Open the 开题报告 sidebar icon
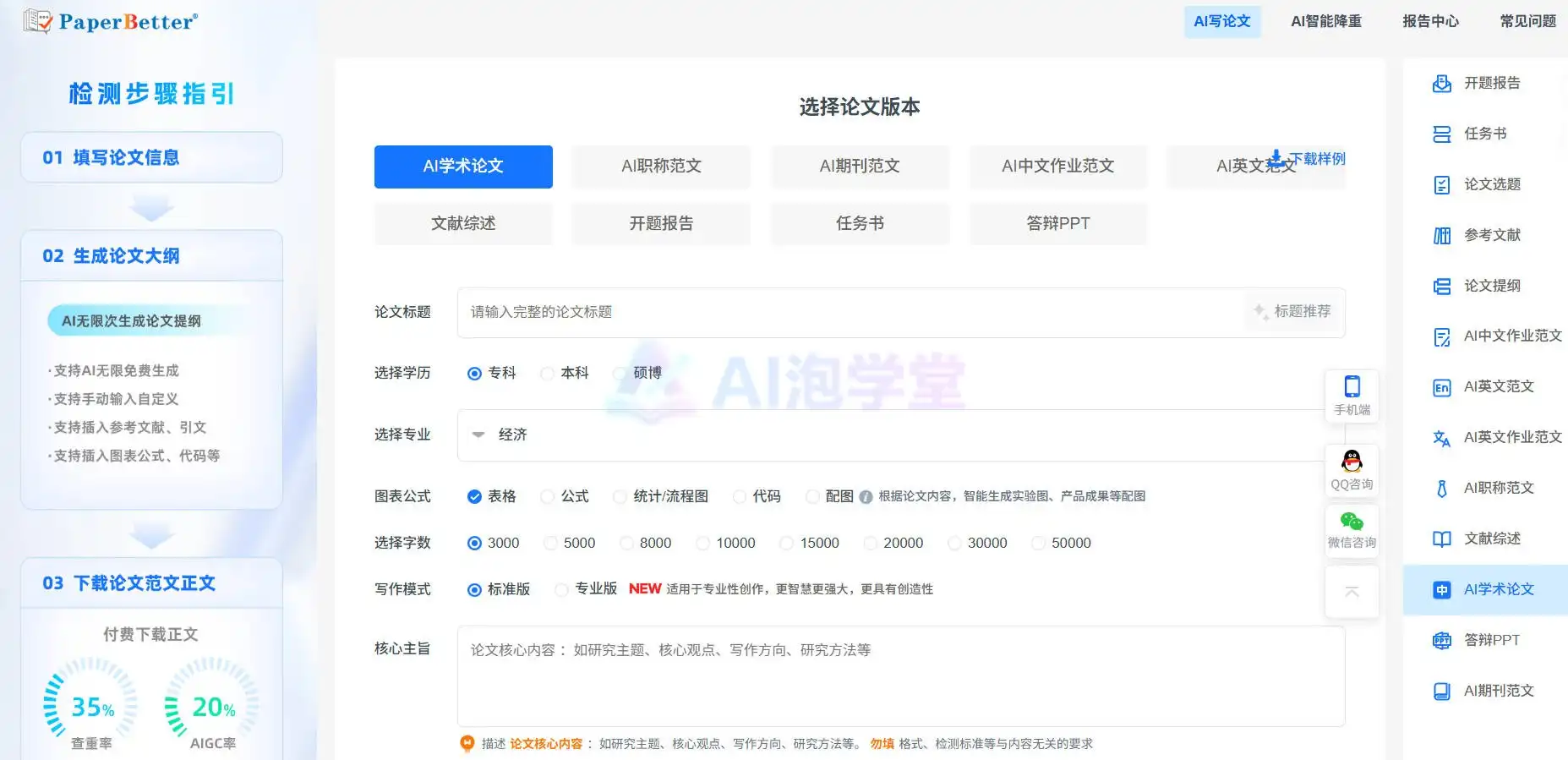 [x=1442, y=83]
